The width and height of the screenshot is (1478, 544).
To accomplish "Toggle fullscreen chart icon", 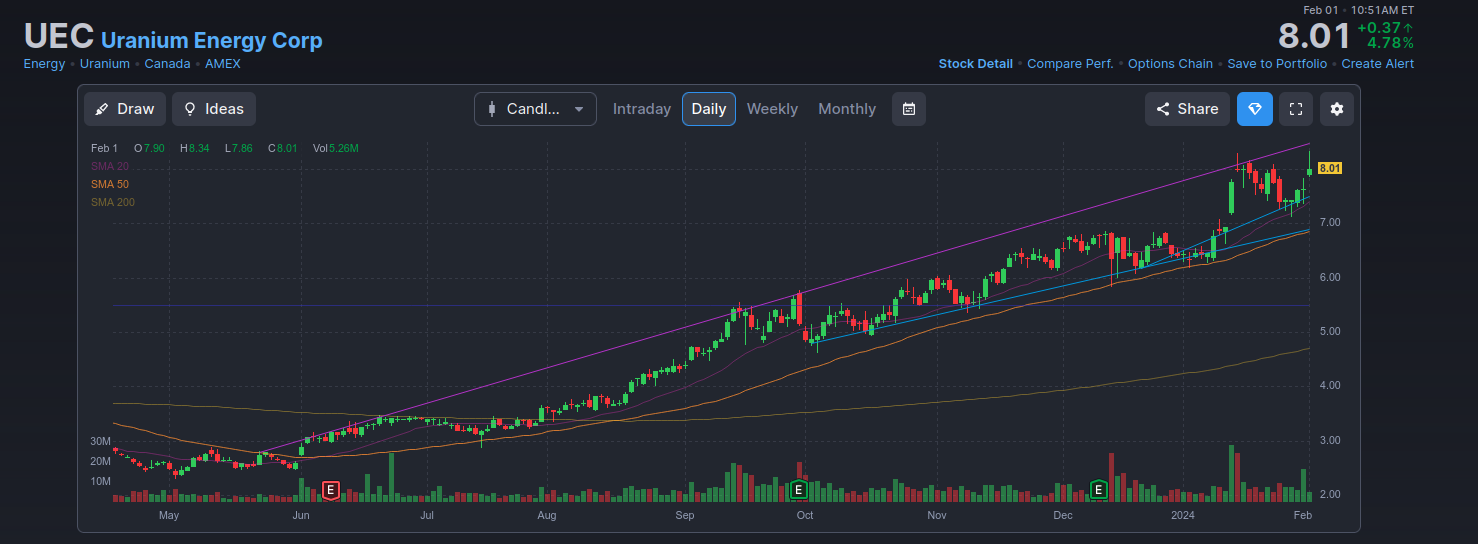I will (1296, 109).
